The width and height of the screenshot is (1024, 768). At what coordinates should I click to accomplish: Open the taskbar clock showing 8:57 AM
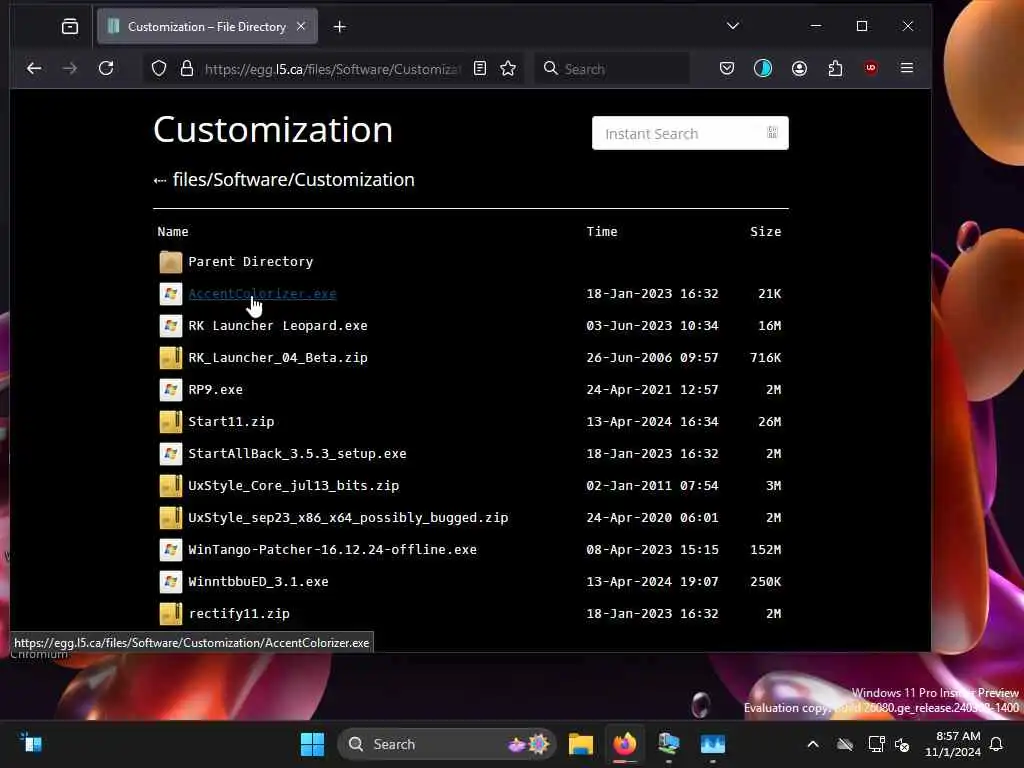point(953,744)
